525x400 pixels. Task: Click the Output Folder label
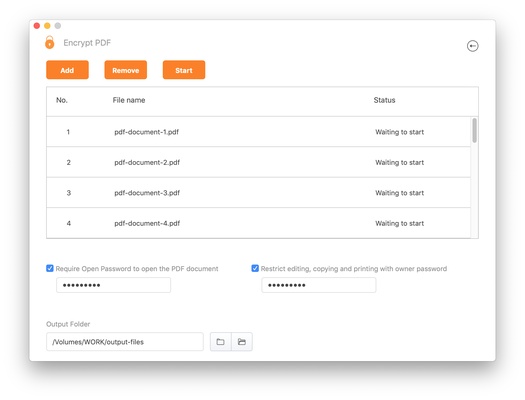point(68,324)
